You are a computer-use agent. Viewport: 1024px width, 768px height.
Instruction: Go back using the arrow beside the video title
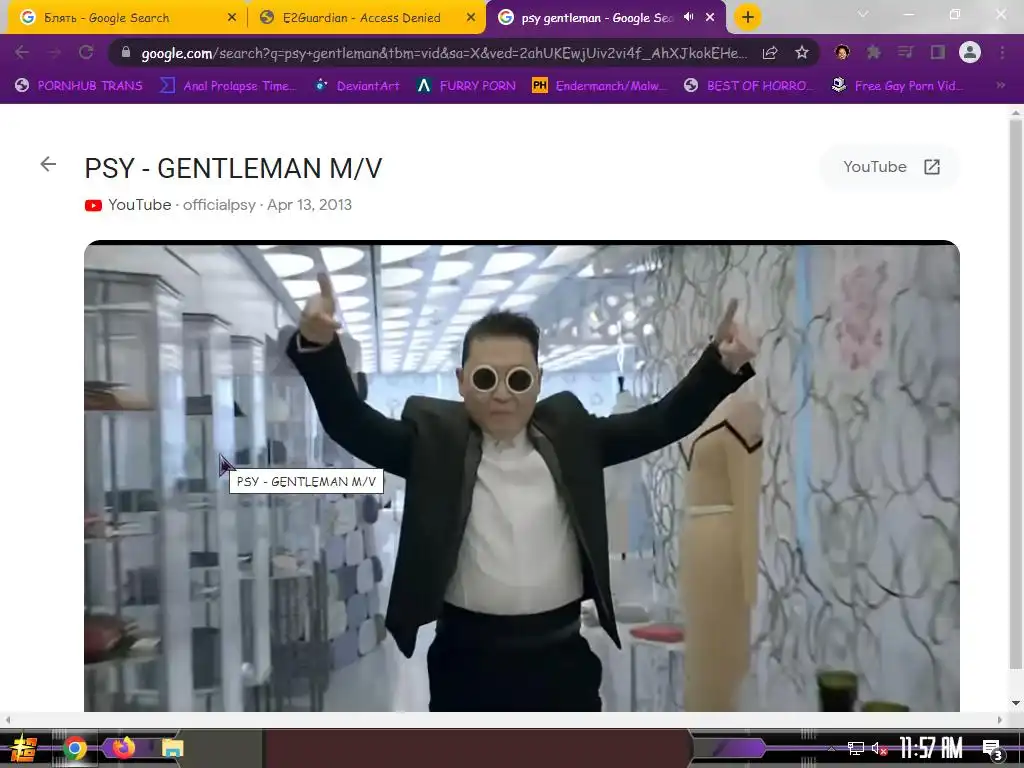48,164
